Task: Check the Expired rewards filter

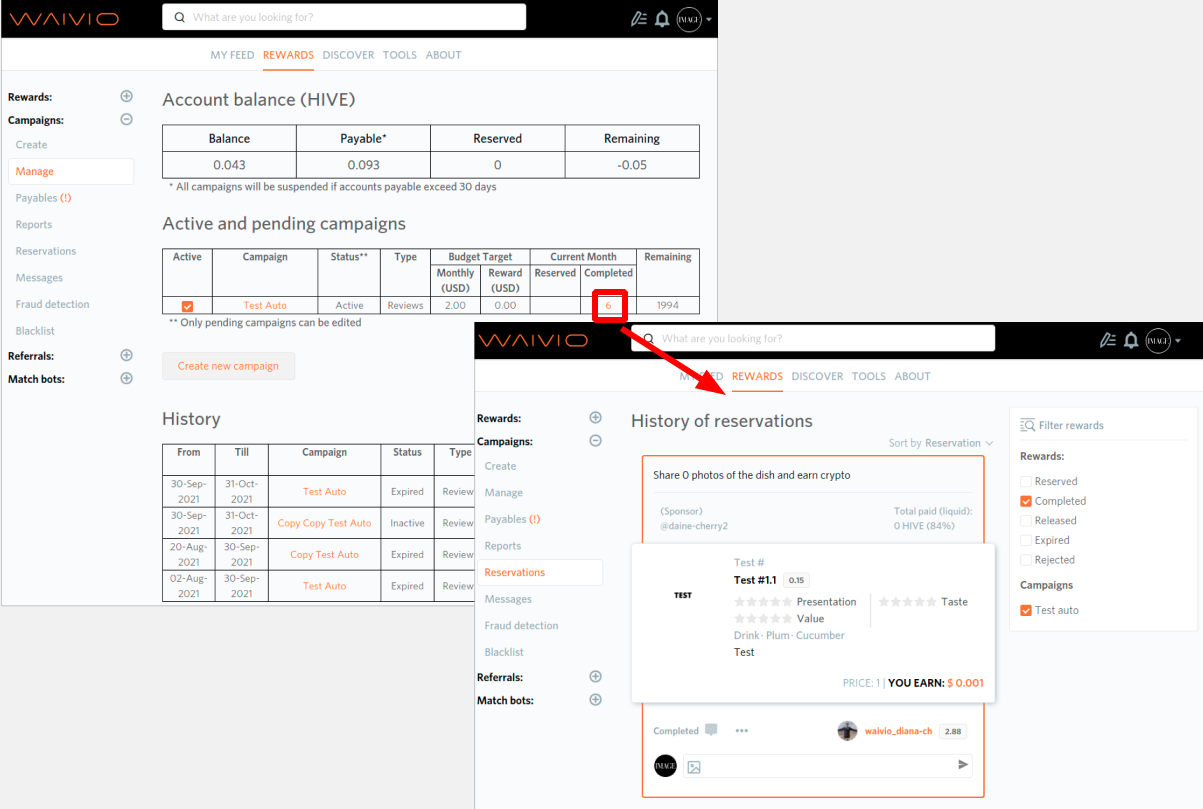Action: coord(1026,540)
